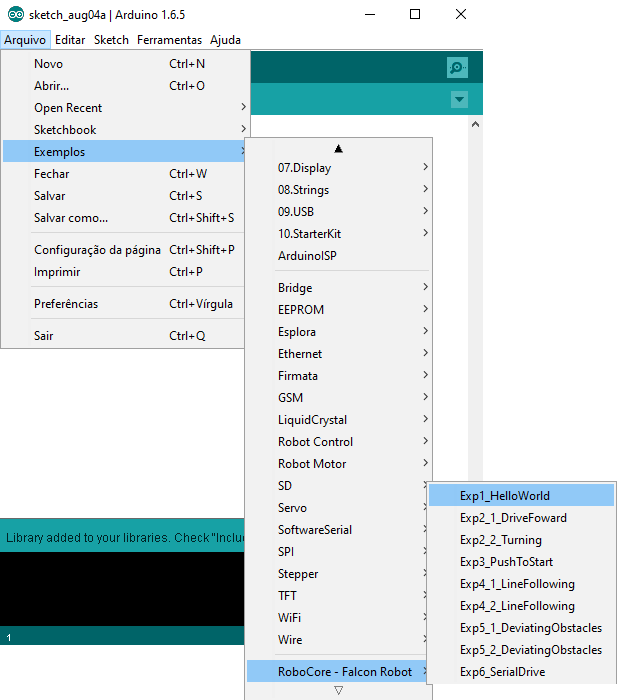This screenshot has height=700, width=617.
Task: Expand the Sketchbook submenu
Action: coord(126,129)
